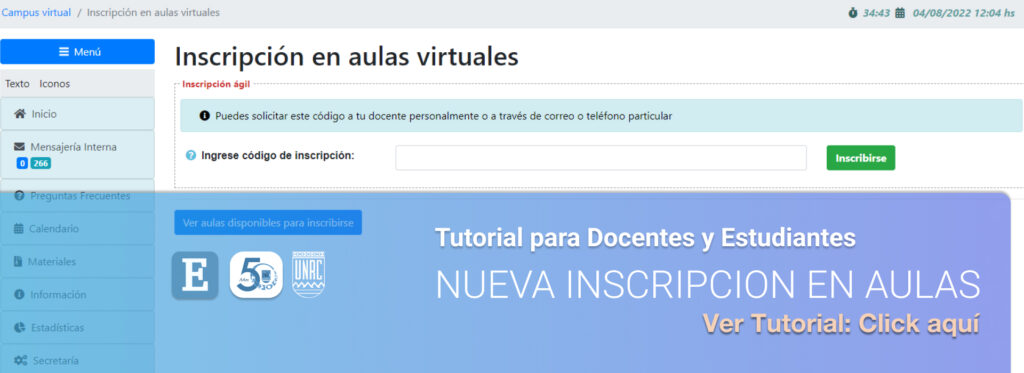Open the blue Menú button

point(77,52)
